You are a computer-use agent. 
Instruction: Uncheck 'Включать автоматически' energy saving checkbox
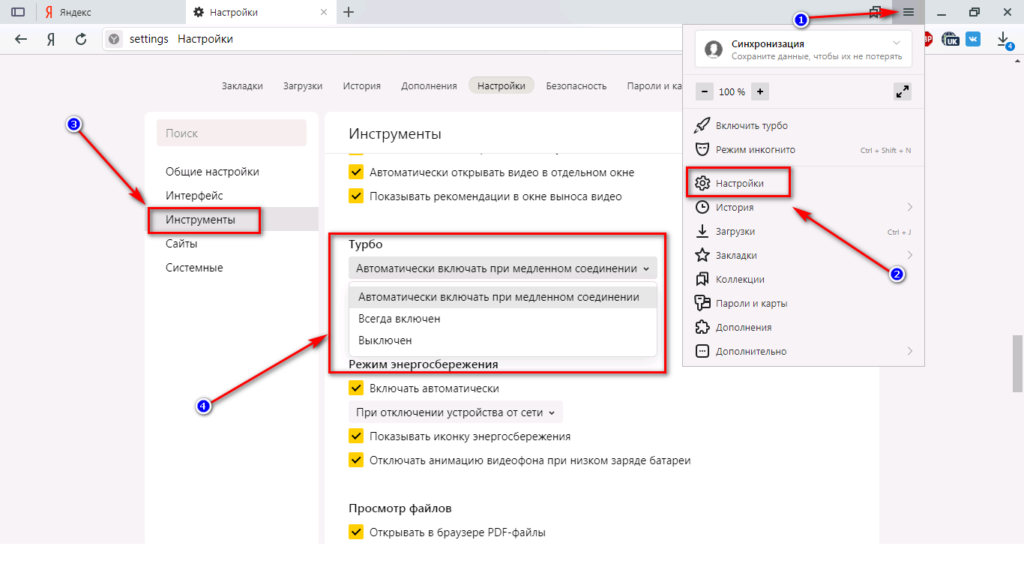[356, 388]
